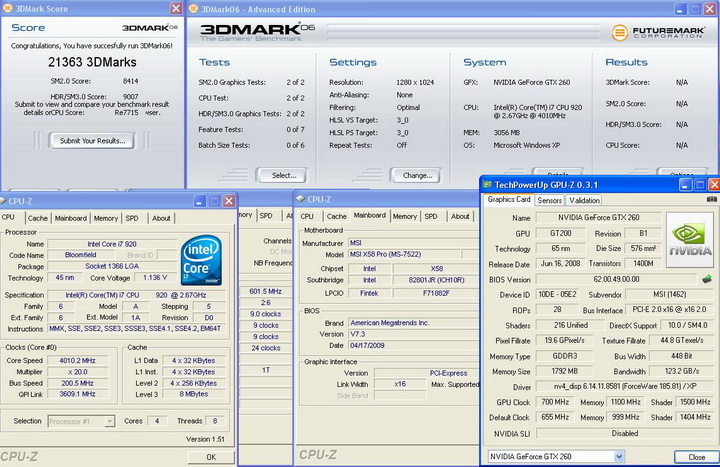Open Memory tab in CPU-Z processor window
Screen dimensions: 720x467
coord(106,218)
